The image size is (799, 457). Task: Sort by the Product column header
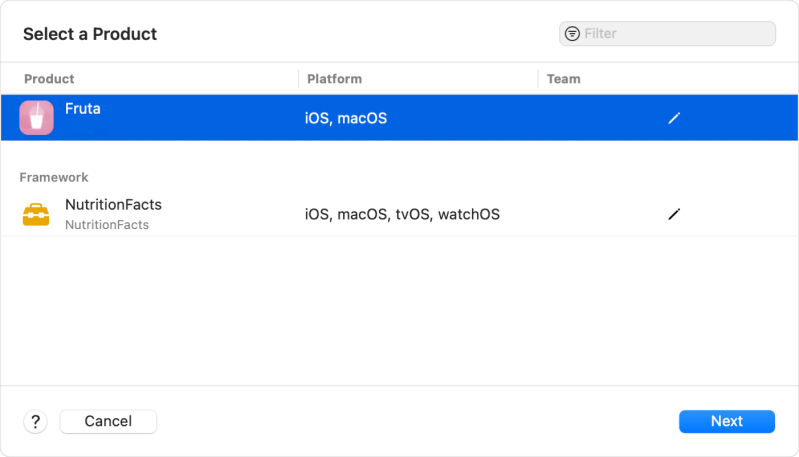(x=49, y=79)
